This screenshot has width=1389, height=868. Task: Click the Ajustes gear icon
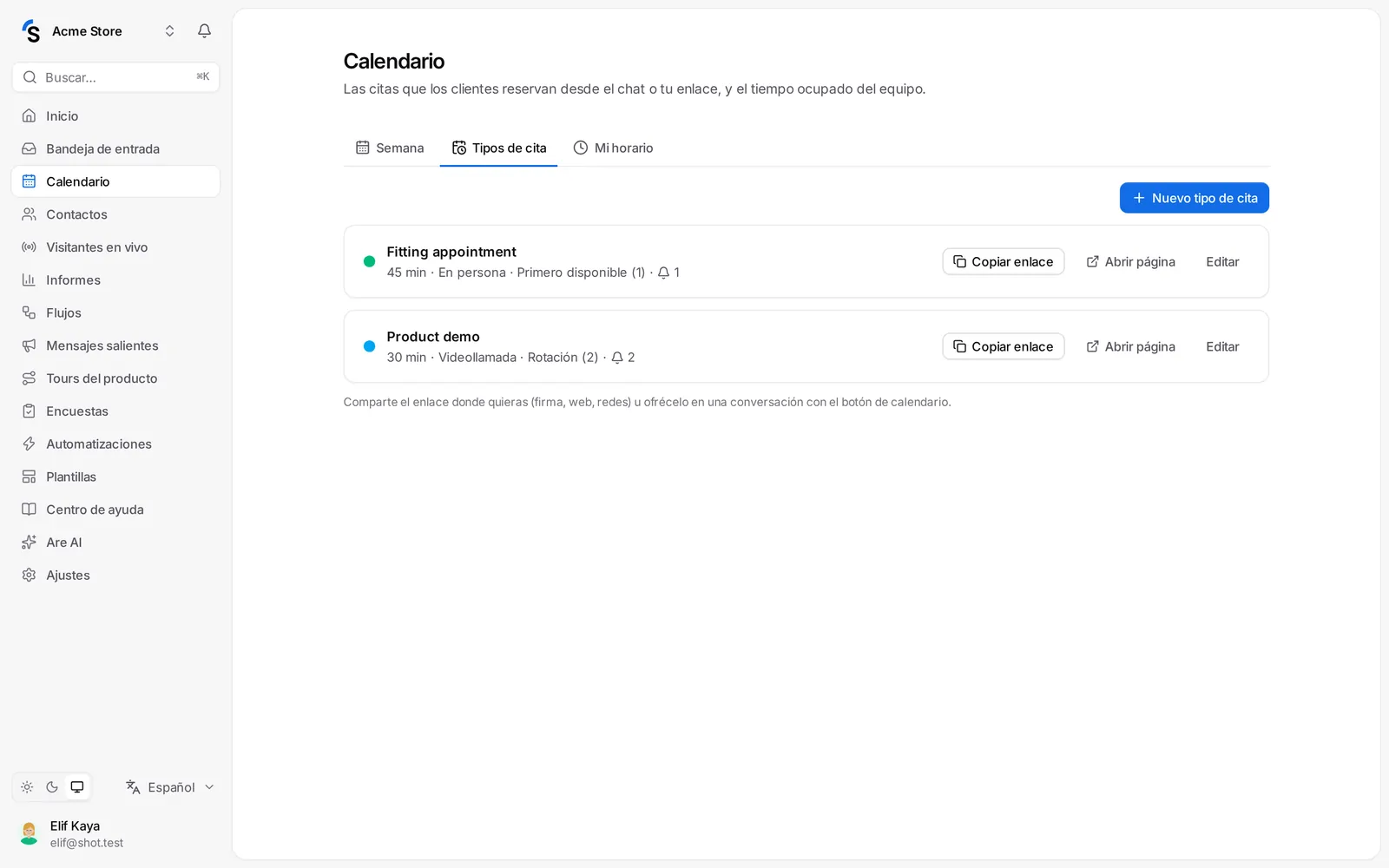click(x=29, y=575)
